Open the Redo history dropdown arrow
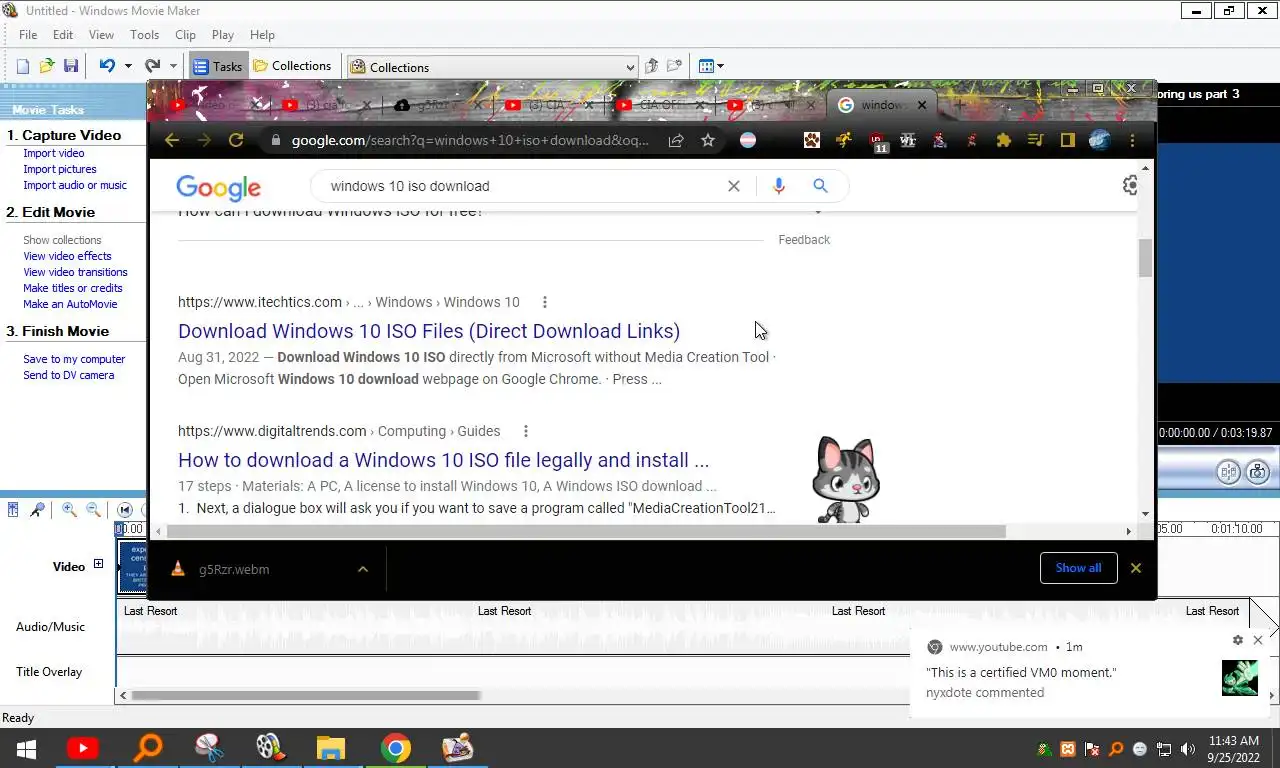Viewport: 1280px width, 768px height. (x=173, y=67)
